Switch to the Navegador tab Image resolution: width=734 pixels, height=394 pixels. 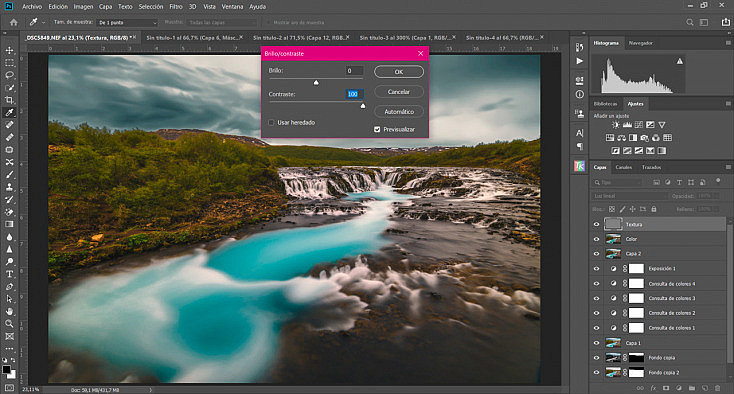tap(640, 43)
